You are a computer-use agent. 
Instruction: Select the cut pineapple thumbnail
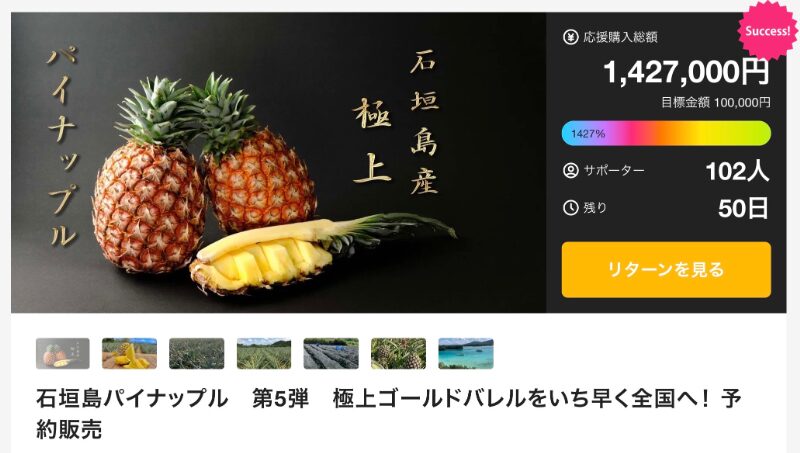[130, 354]
